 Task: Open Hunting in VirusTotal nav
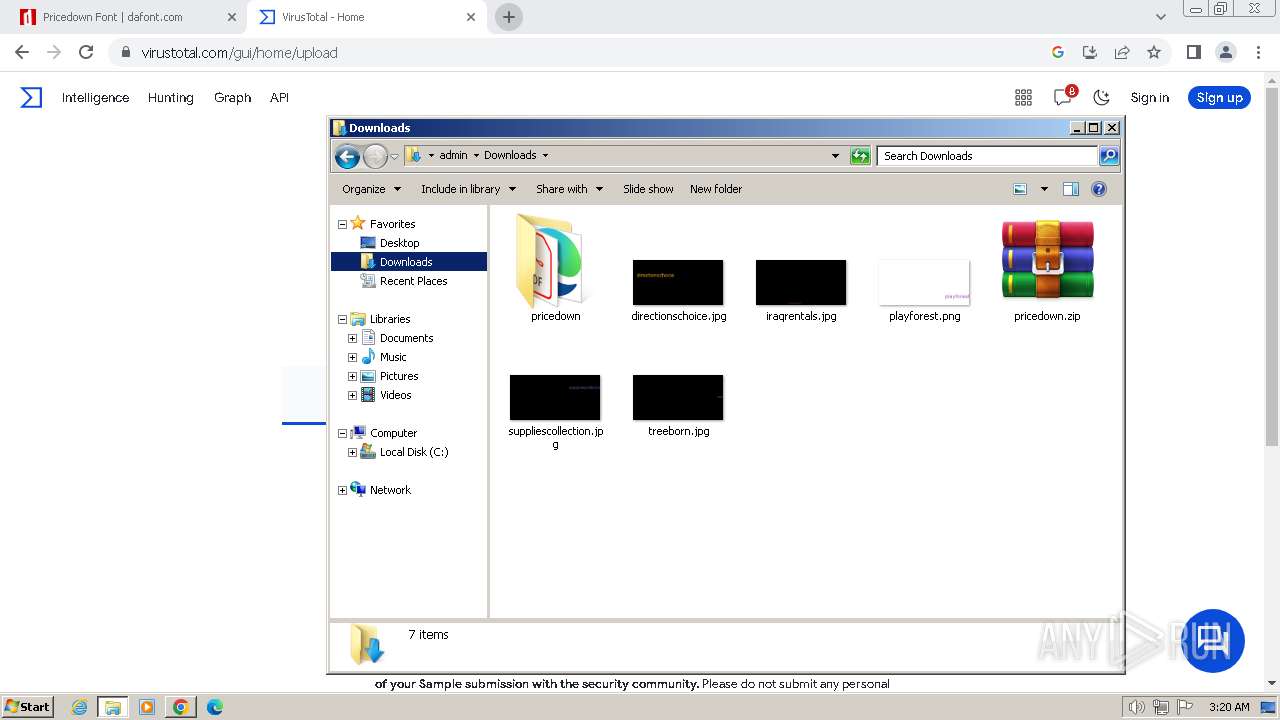170,97
